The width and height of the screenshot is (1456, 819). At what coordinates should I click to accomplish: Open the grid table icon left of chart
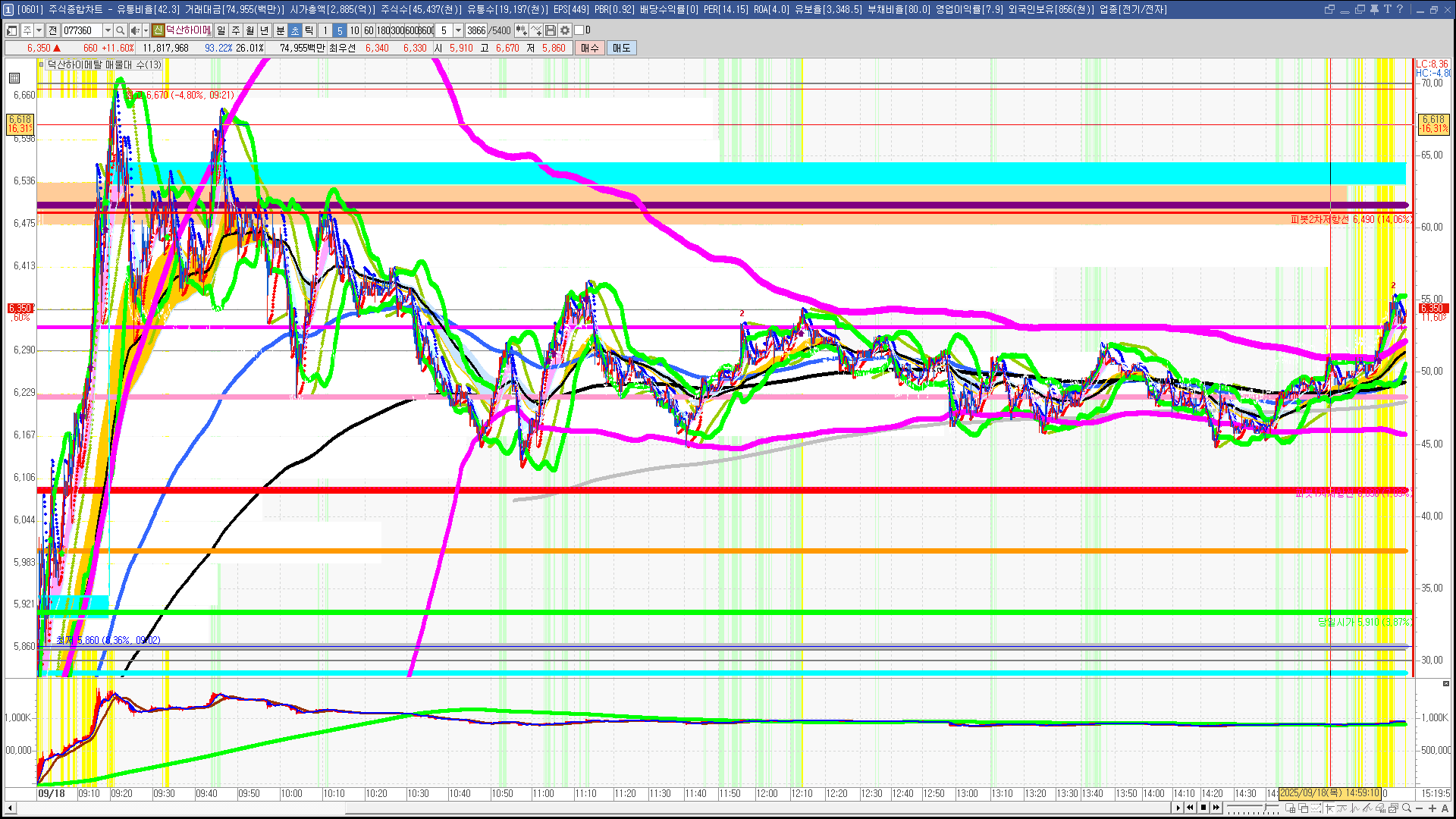[14, 77]
